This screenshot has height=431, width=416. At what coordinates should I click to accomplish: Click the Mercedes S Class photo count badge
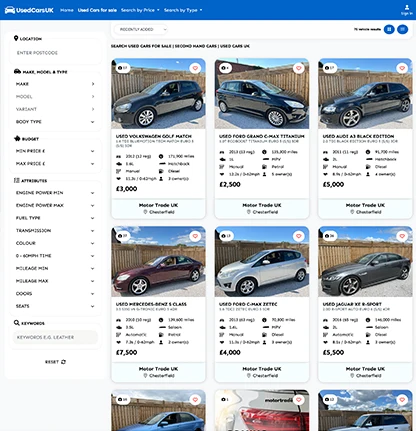pyautogui.click(x=123, y=236)
